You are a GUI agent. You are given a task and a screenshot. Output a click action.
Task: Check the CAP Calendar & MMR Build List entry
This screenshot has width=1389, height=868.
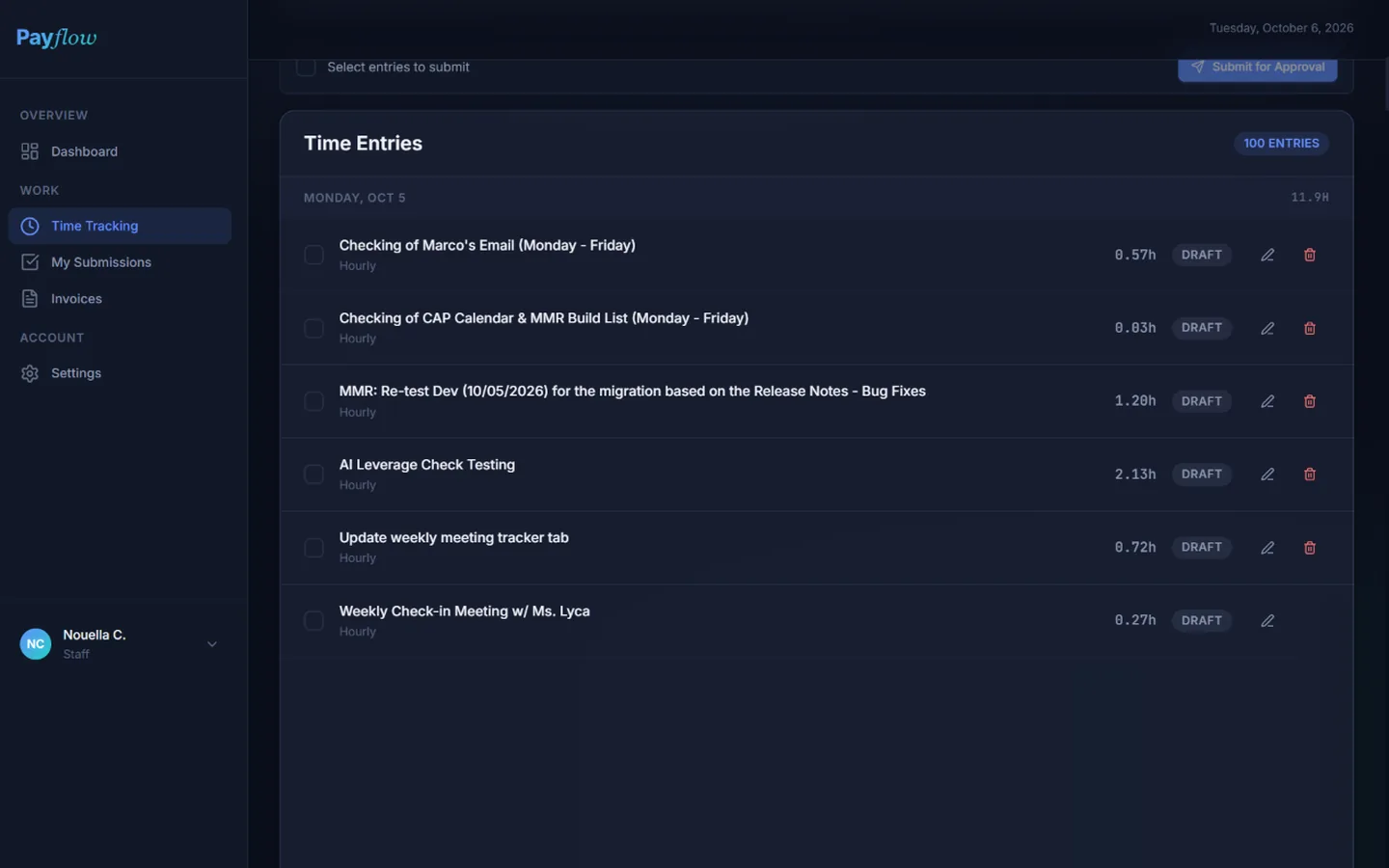pyautogui.click(x=313, y=328)
